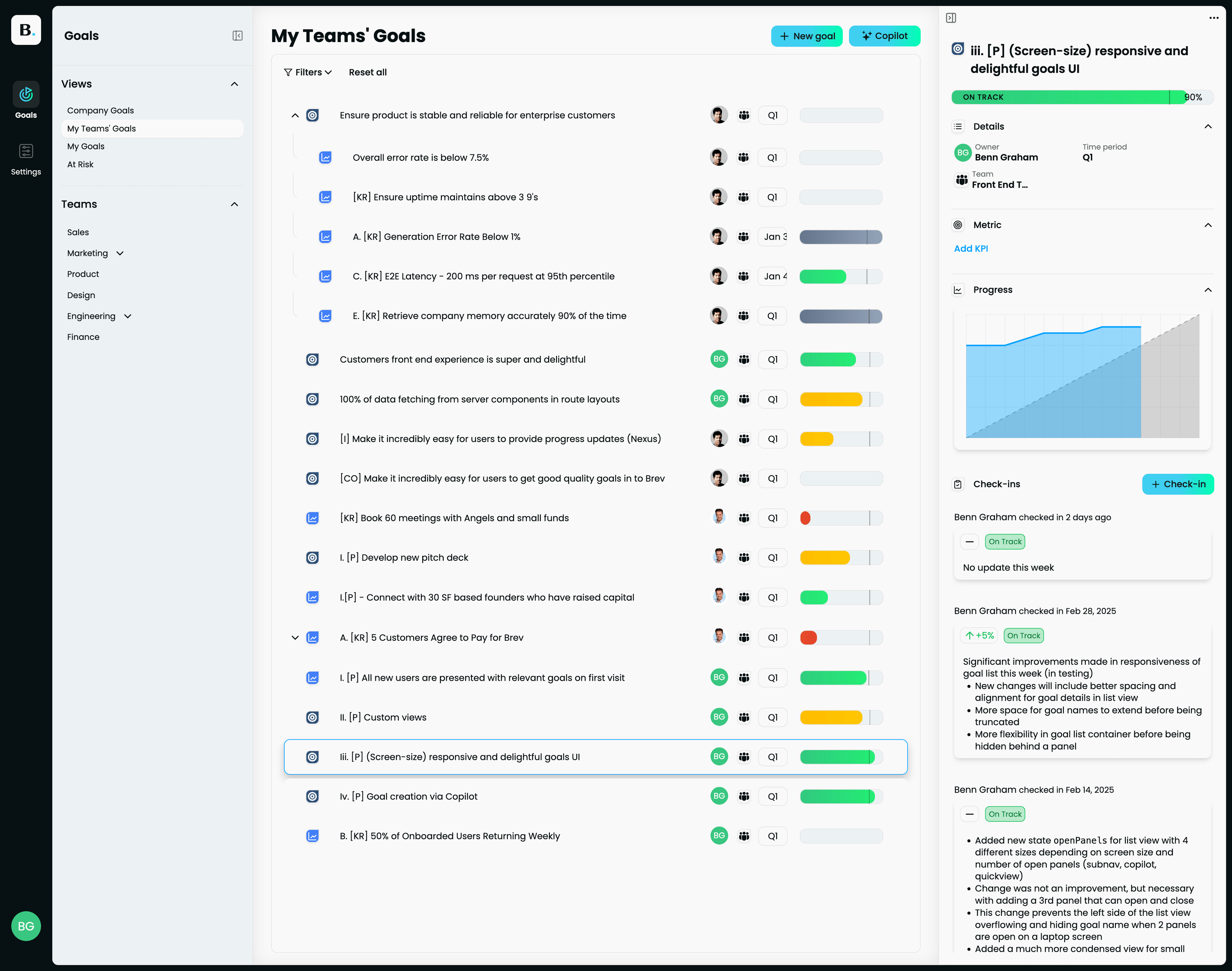Click ON TRACK 90% progress bar

(x=1082, y=97)
